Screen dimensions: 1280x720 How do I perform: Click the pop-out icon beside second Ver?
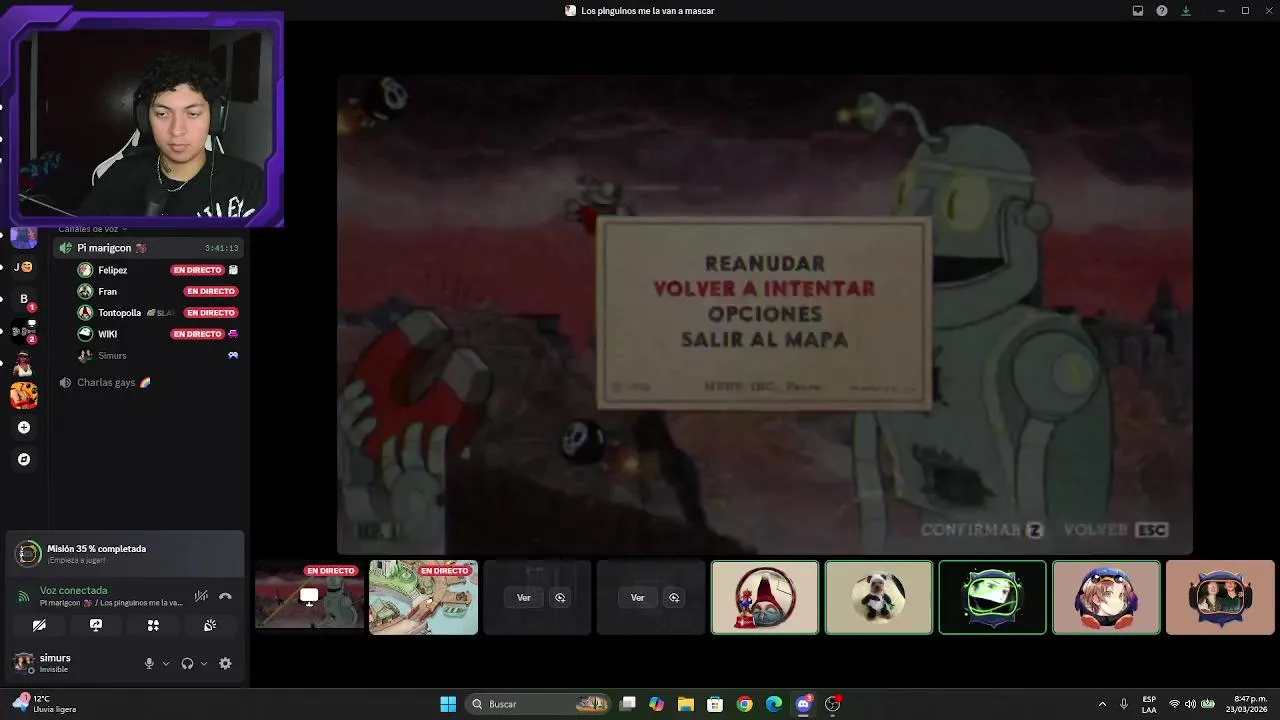point(674,597)
